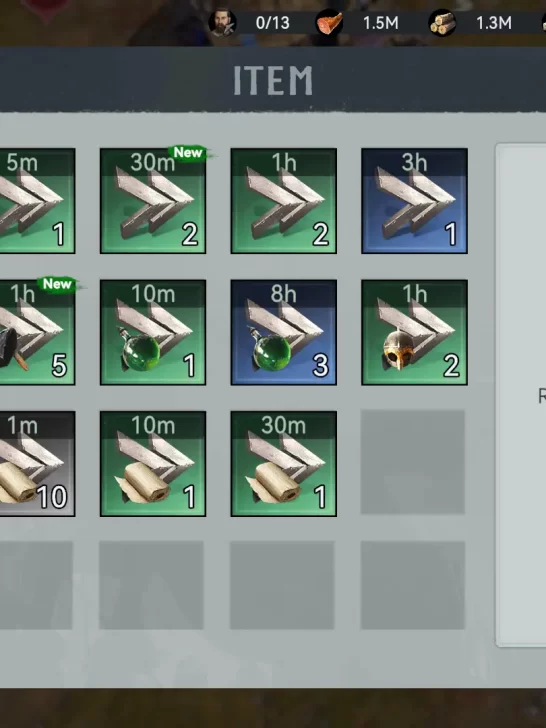
Task: Select the 1h helmet training speedup item
Action: tap(414, 332)
